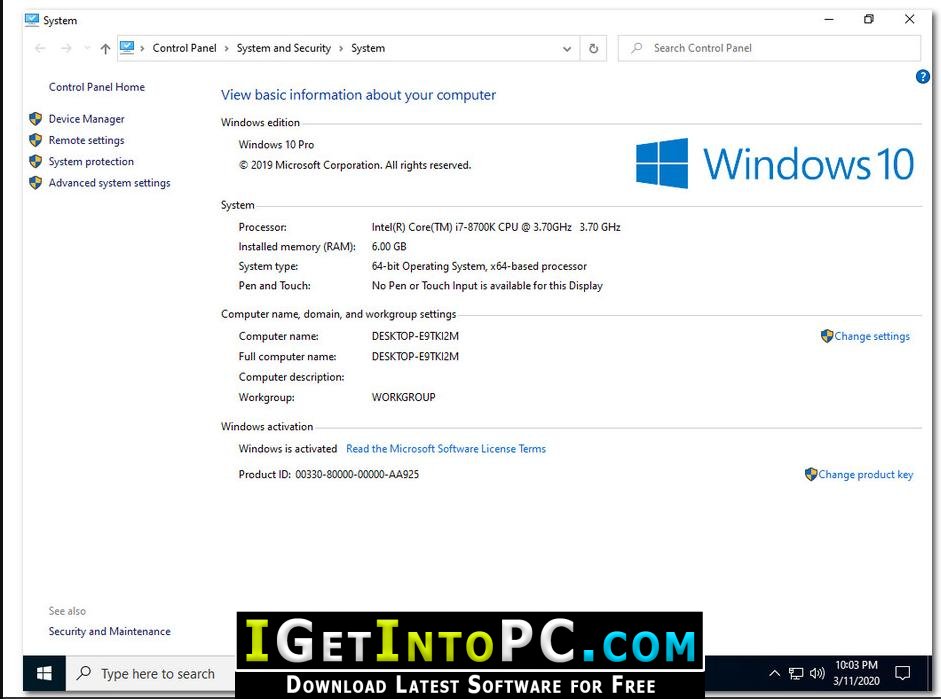
Task: Navigate to System and Security breadcrumb
Action: [x=283, y=48]
